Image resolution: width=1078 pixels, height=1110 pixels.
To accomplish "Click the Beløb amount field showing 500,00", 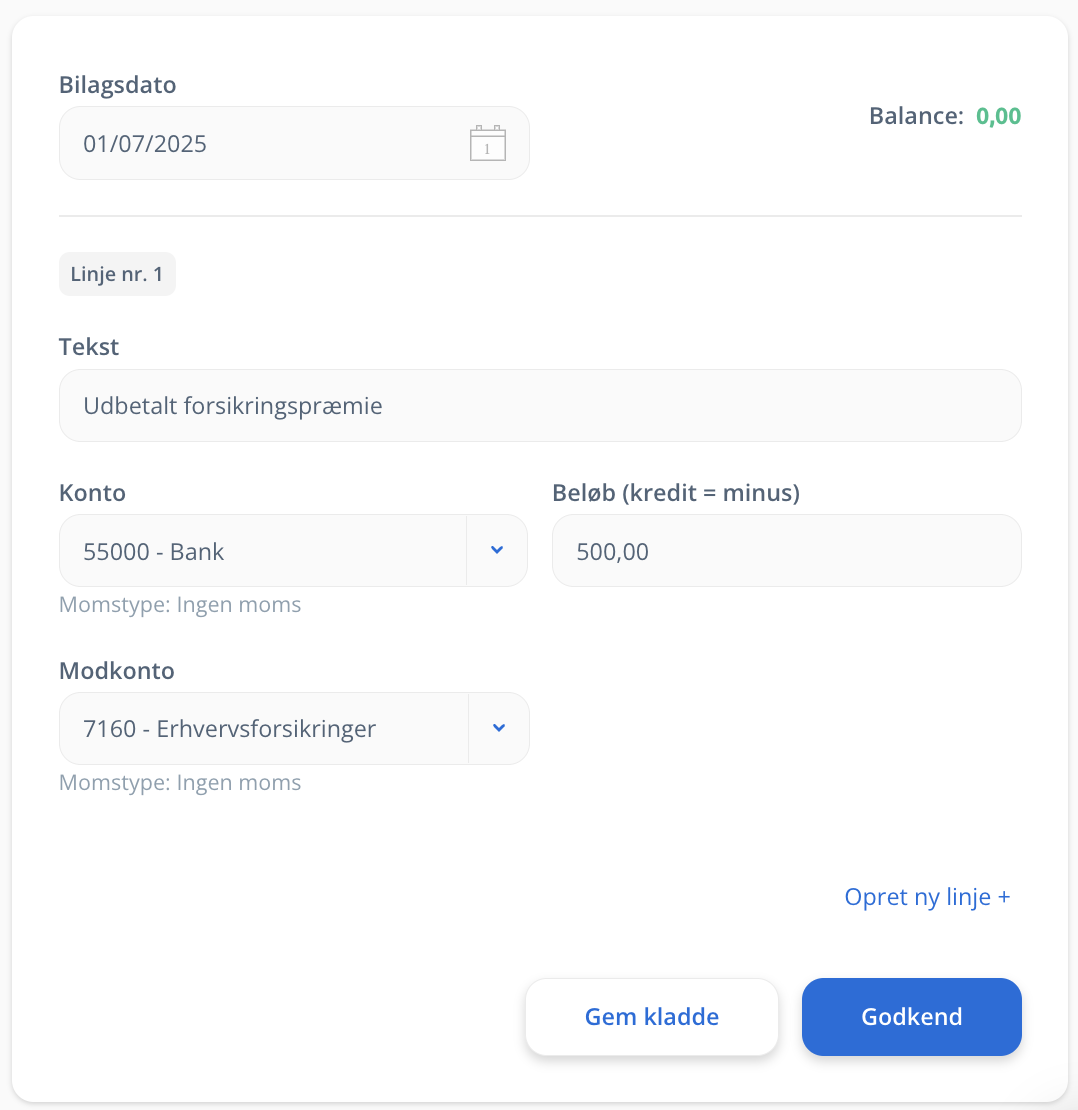I will coord(786,550).
